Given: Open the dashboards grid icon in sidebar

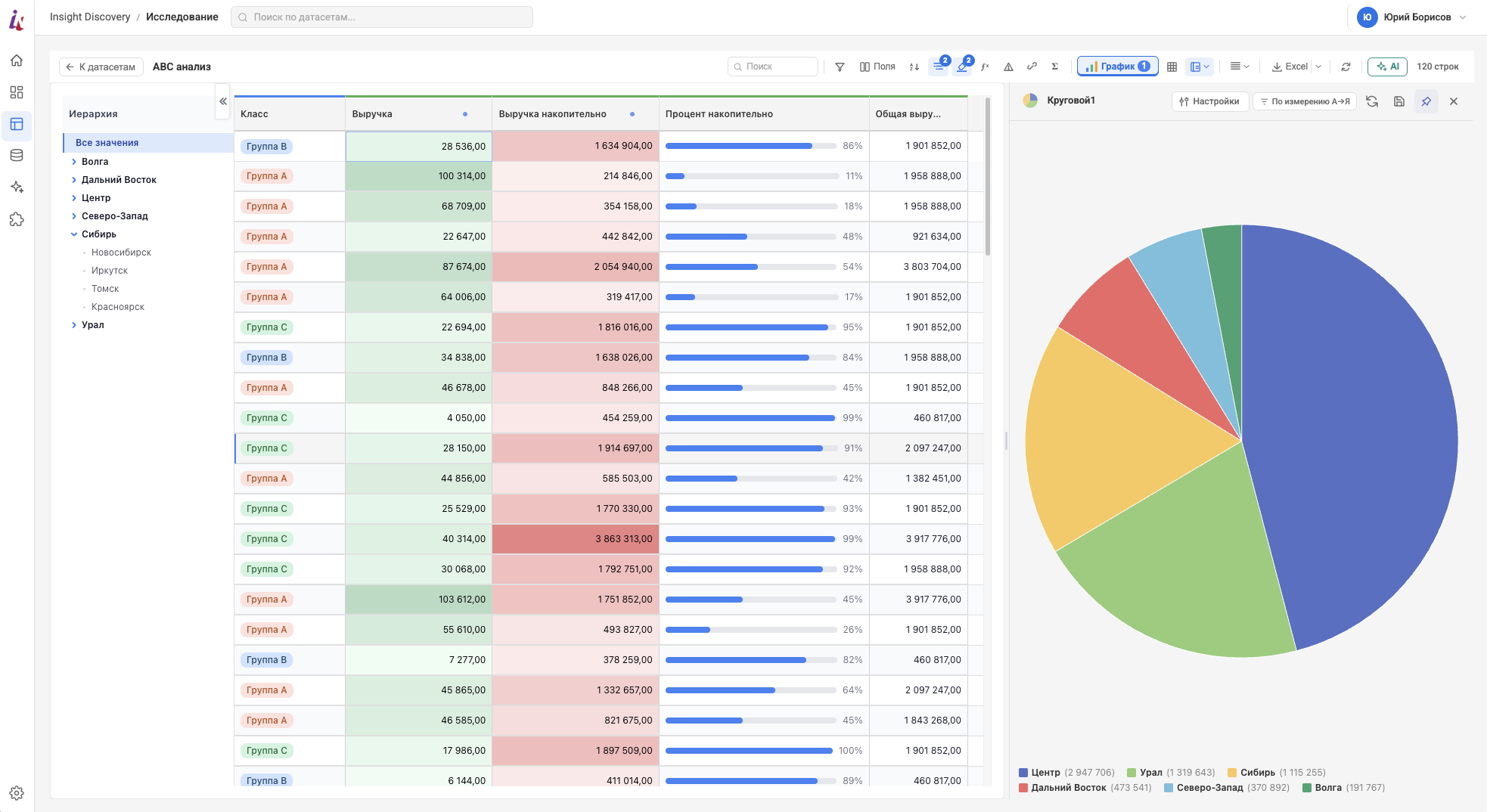Looking at the screenshot, I should tap(17, 92).
